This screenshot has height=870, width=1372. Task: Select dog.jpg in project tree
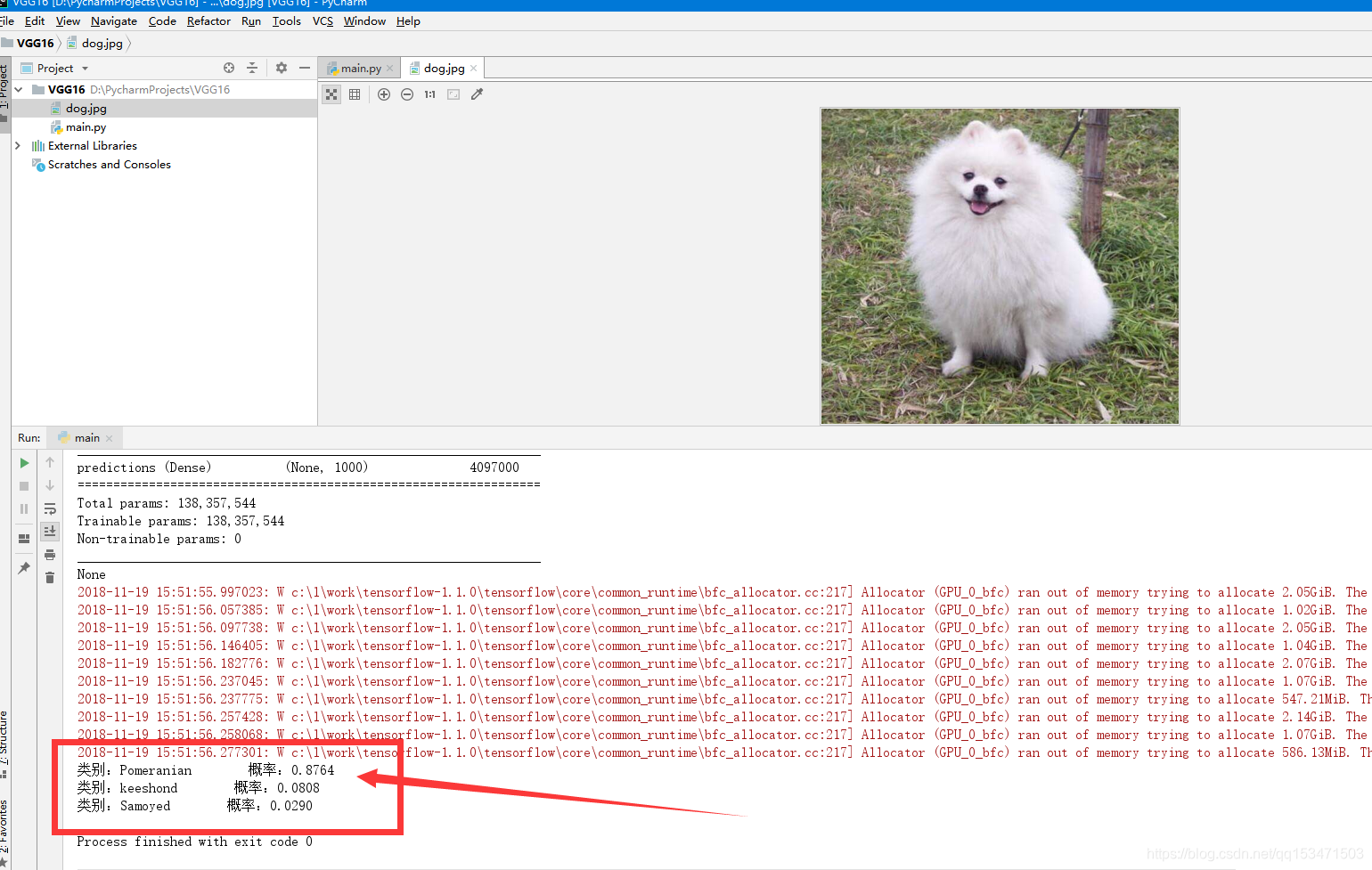point(86,109)
